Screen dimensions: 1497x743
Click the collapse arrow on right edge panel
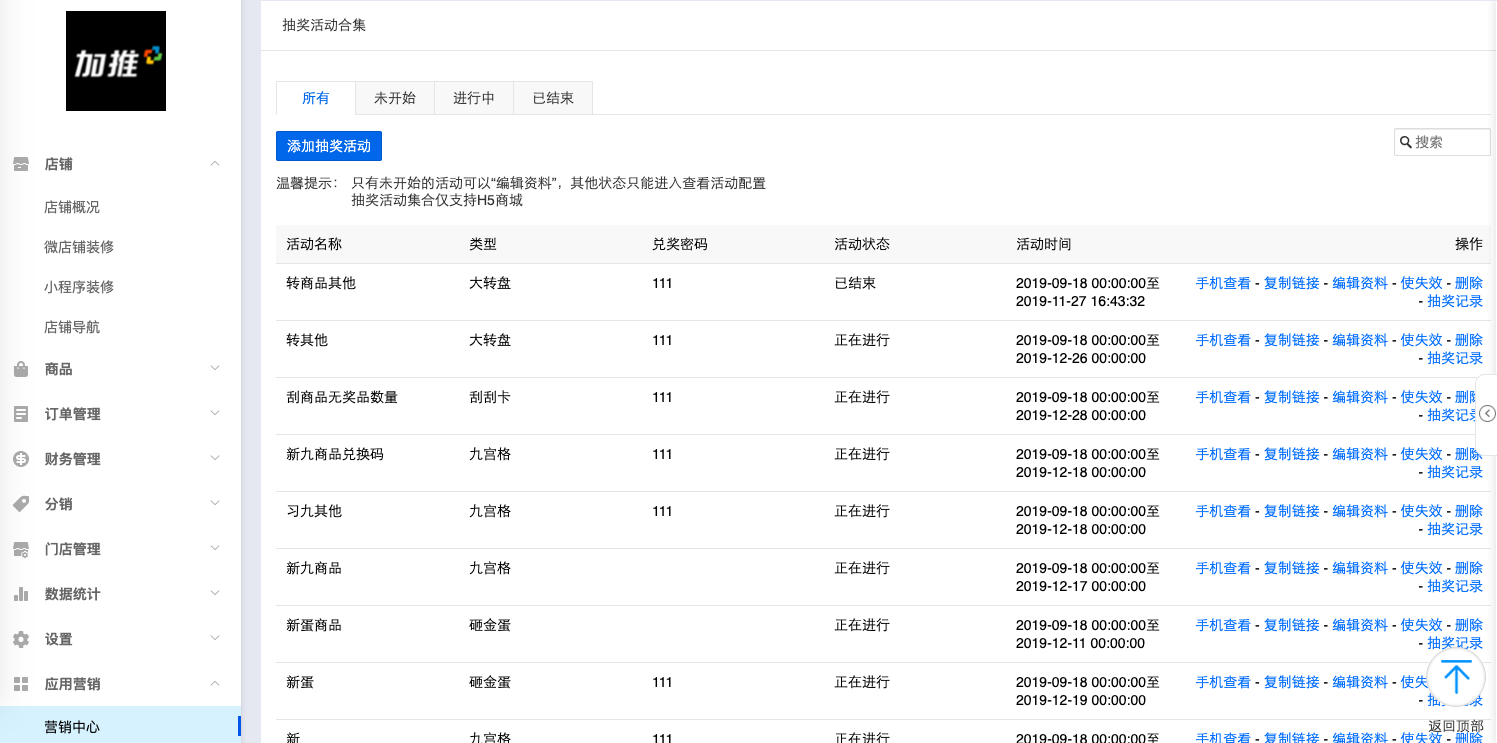click(x=1488, y=414)
